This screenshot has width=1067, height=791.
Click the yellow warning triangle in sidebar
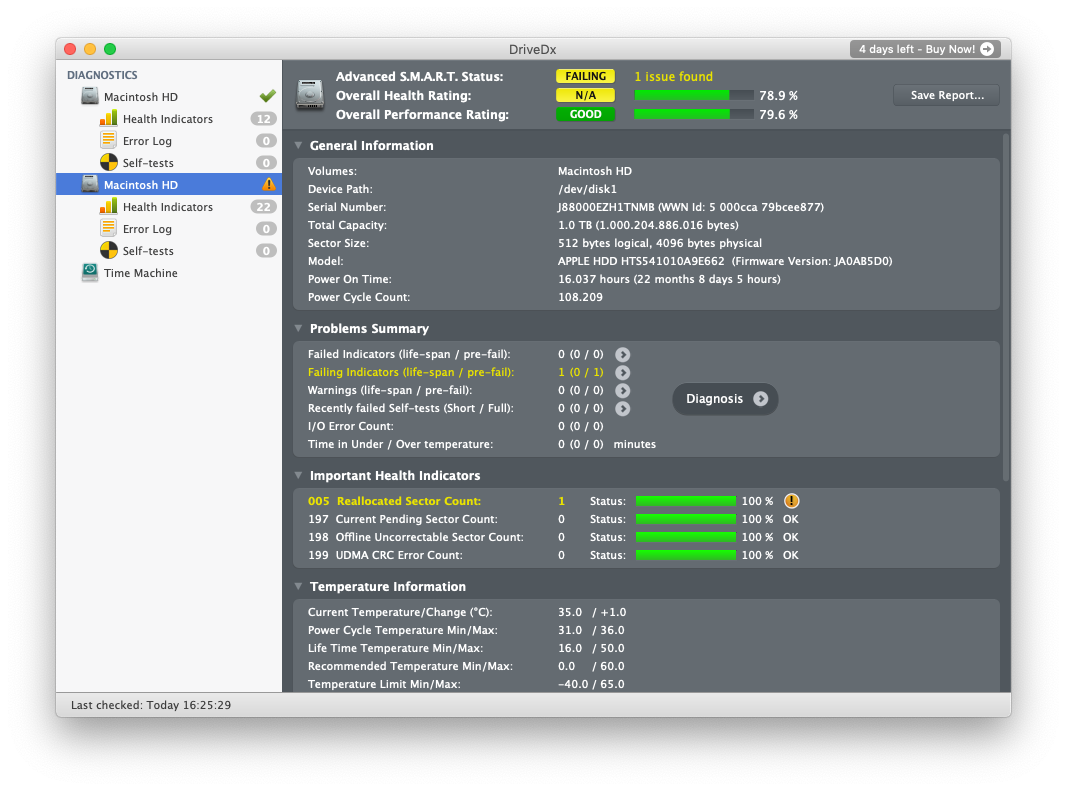click(x=268, y=185)
